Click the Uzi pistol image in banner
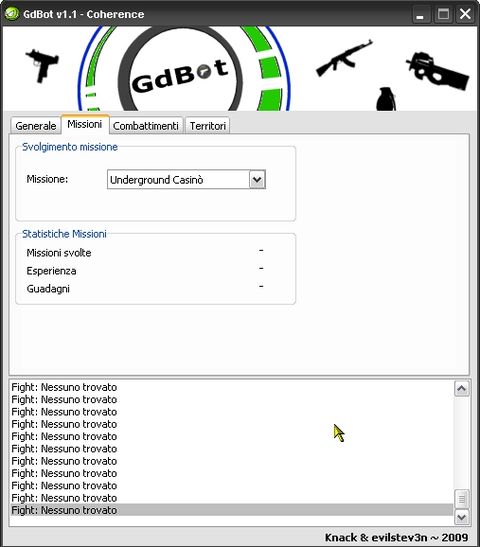This screenshot has width=480, height=547. pos(42,66)
